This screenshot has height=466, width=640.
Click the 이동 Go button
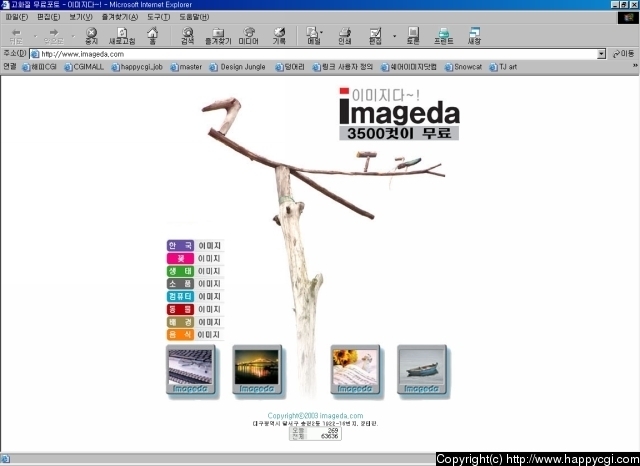pos(623,54)
